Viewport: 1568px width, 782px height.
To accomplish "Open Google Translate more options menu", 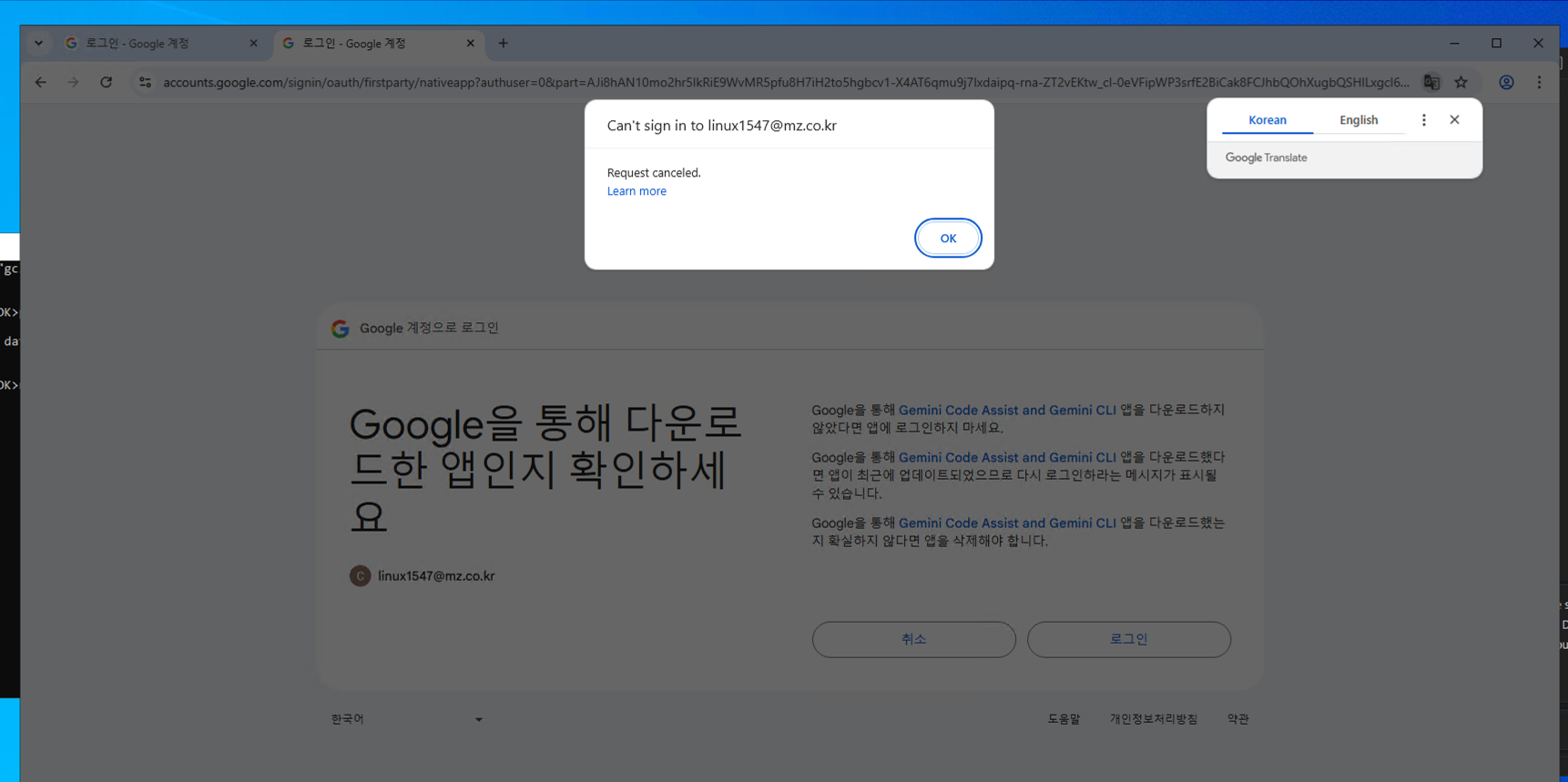I will (1424, 120).
